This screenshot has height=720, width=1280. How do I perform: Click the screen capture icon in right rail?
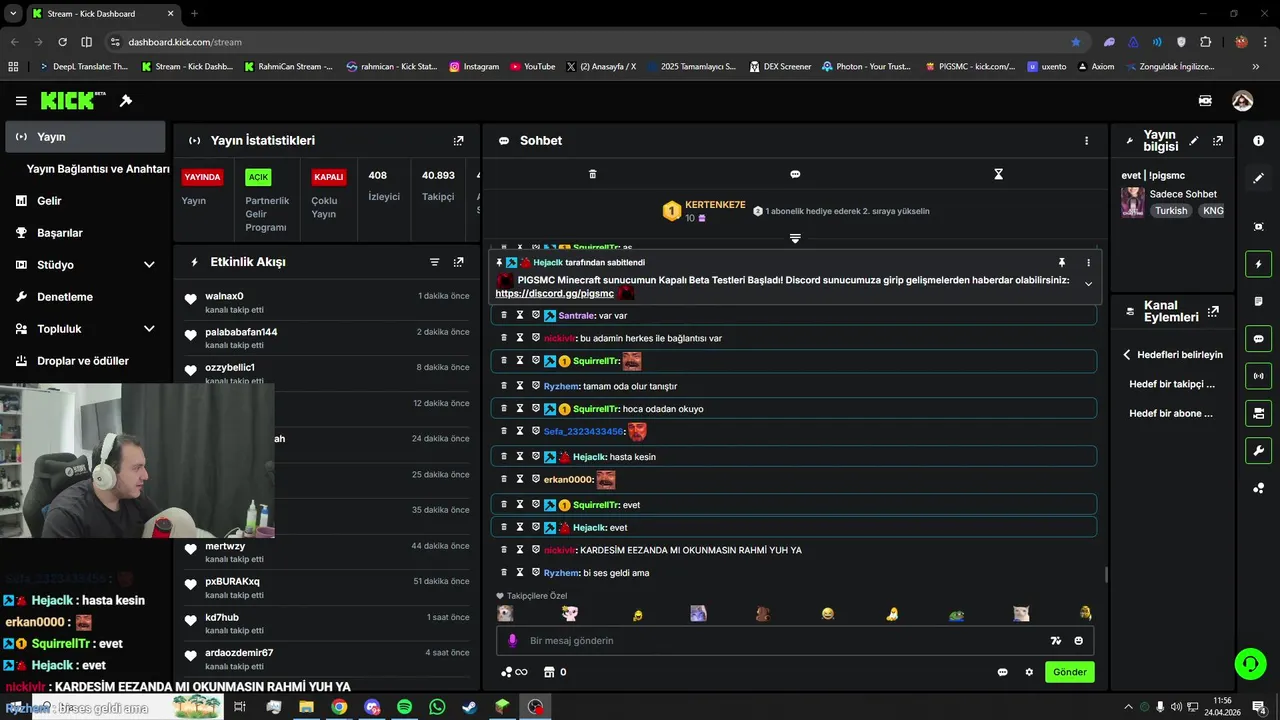pos(1258,227)
